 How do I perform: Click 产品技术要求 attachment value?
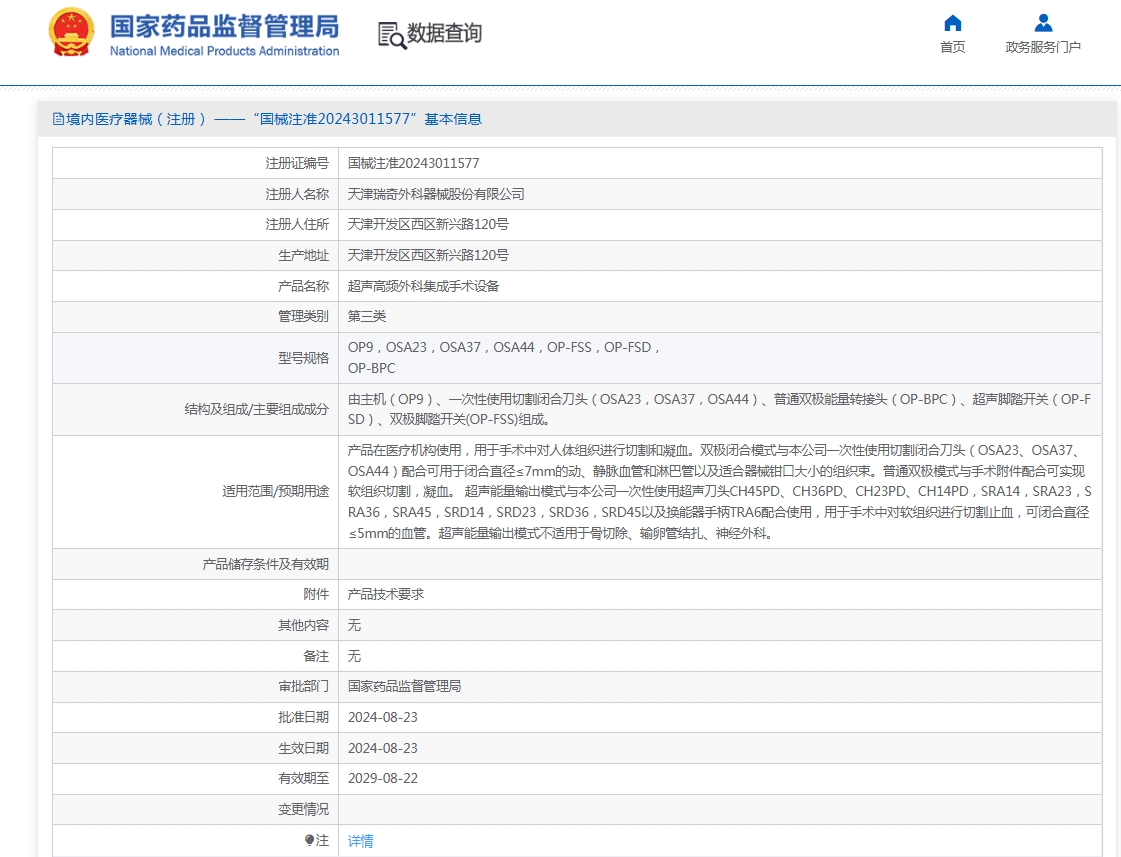pos(385,594)
